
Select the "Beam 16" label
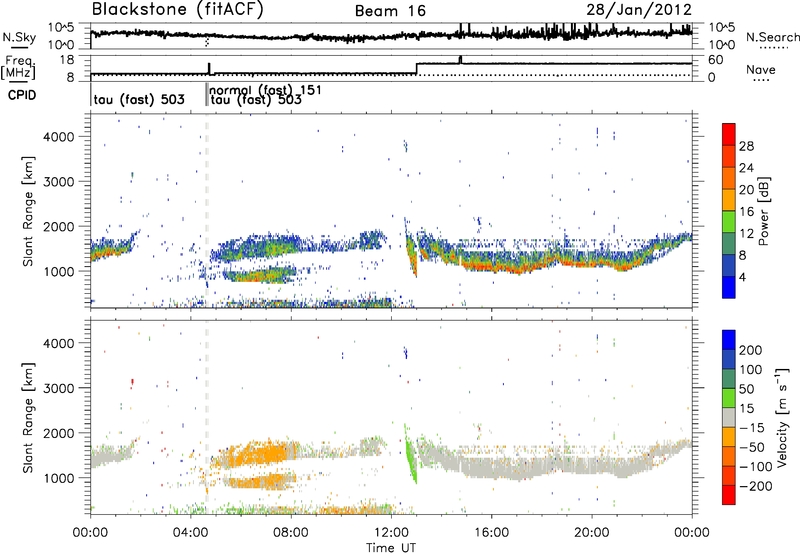pos(390,11)
